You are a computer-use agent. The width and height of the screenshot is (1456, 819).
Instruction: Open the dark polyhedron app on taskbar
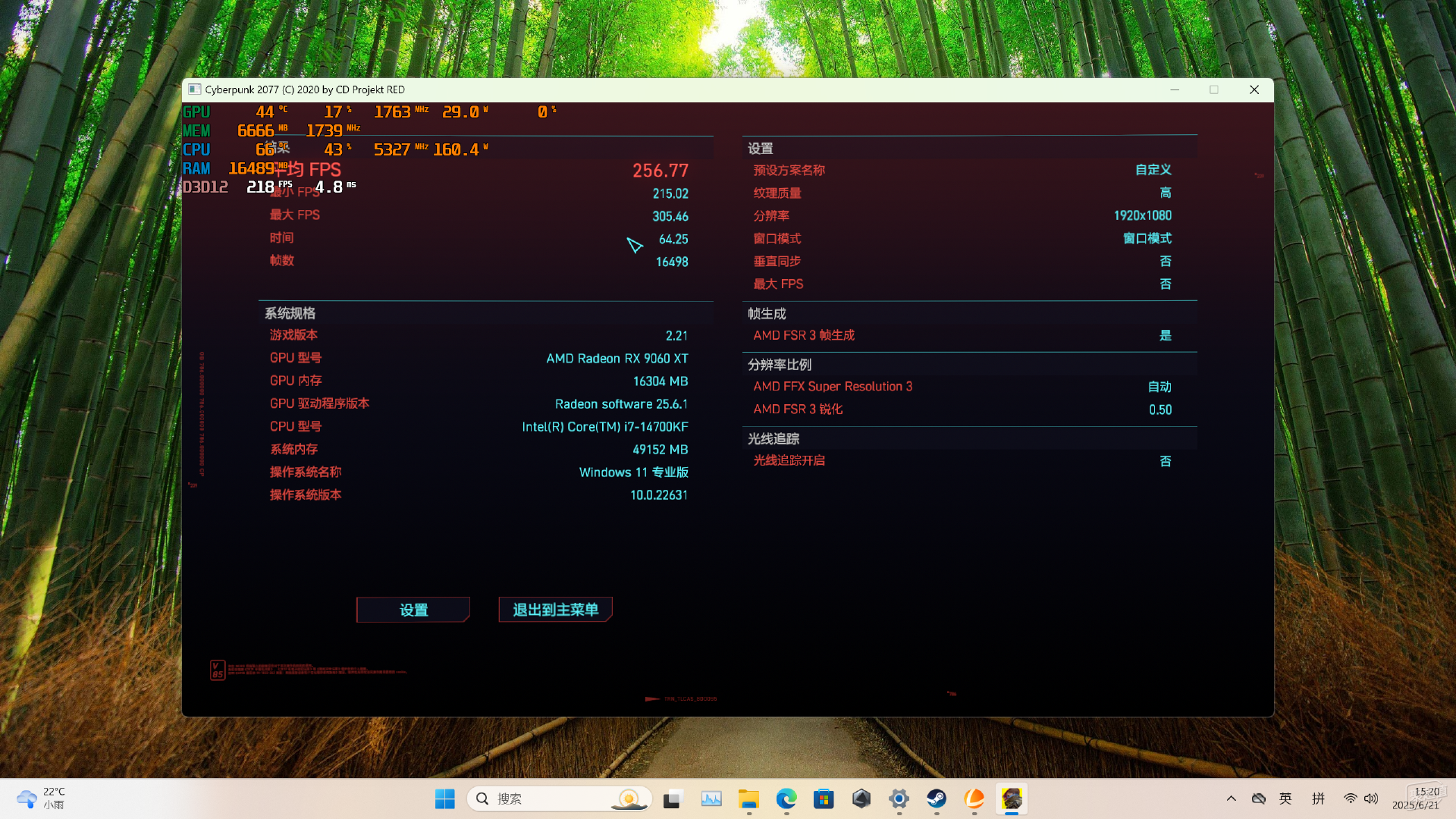861,799
